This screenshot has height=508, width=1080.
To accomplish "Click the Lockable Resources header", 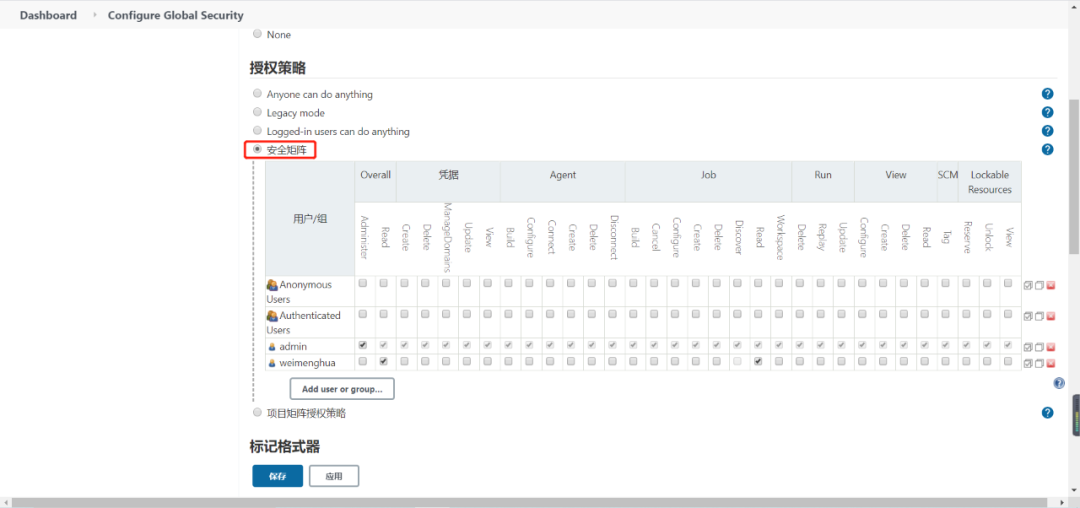I will pyautogui.click(x=990, y=182).
